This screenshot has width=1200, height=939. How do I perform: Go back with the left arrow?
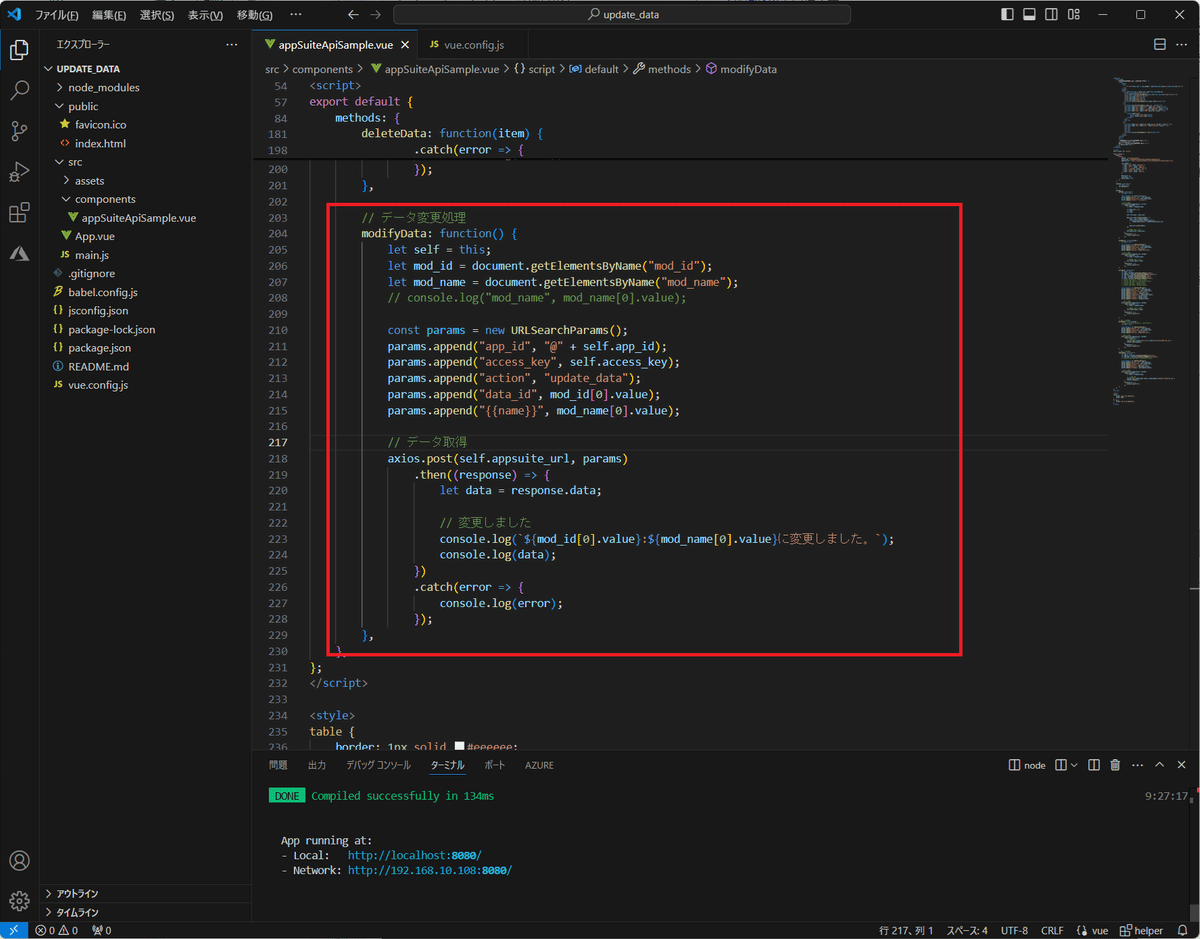click(x=353, y=15)
